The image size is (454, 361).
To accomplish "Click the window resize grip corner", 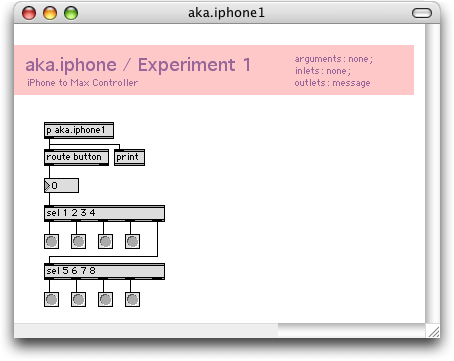I will [433, 331].
